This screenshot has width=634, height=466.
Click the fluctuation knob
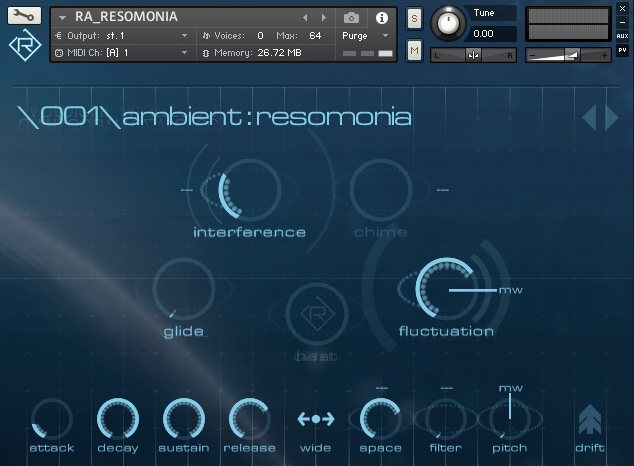click(444, 289)
